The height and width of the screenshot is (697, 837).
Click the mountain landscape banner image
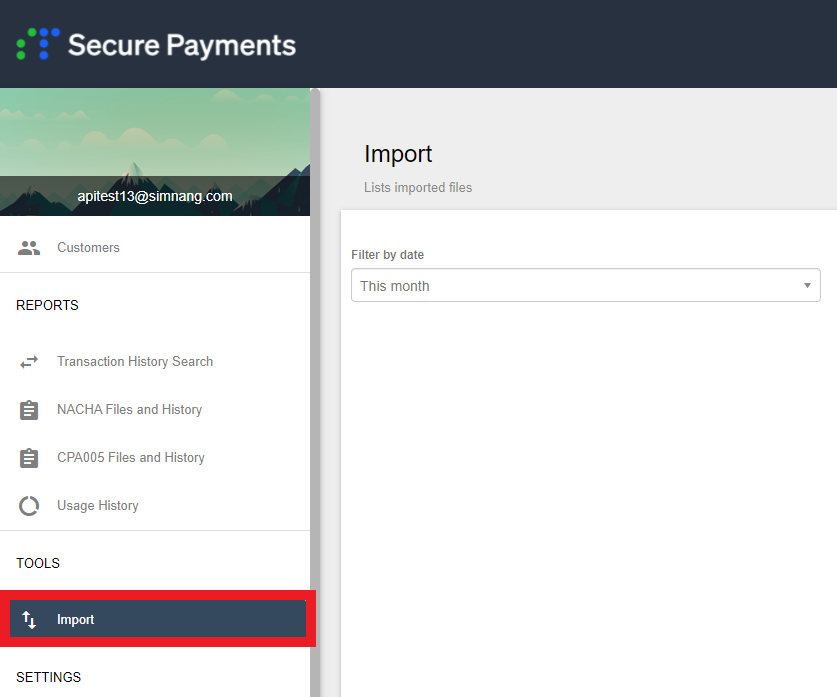click(155, 152)
